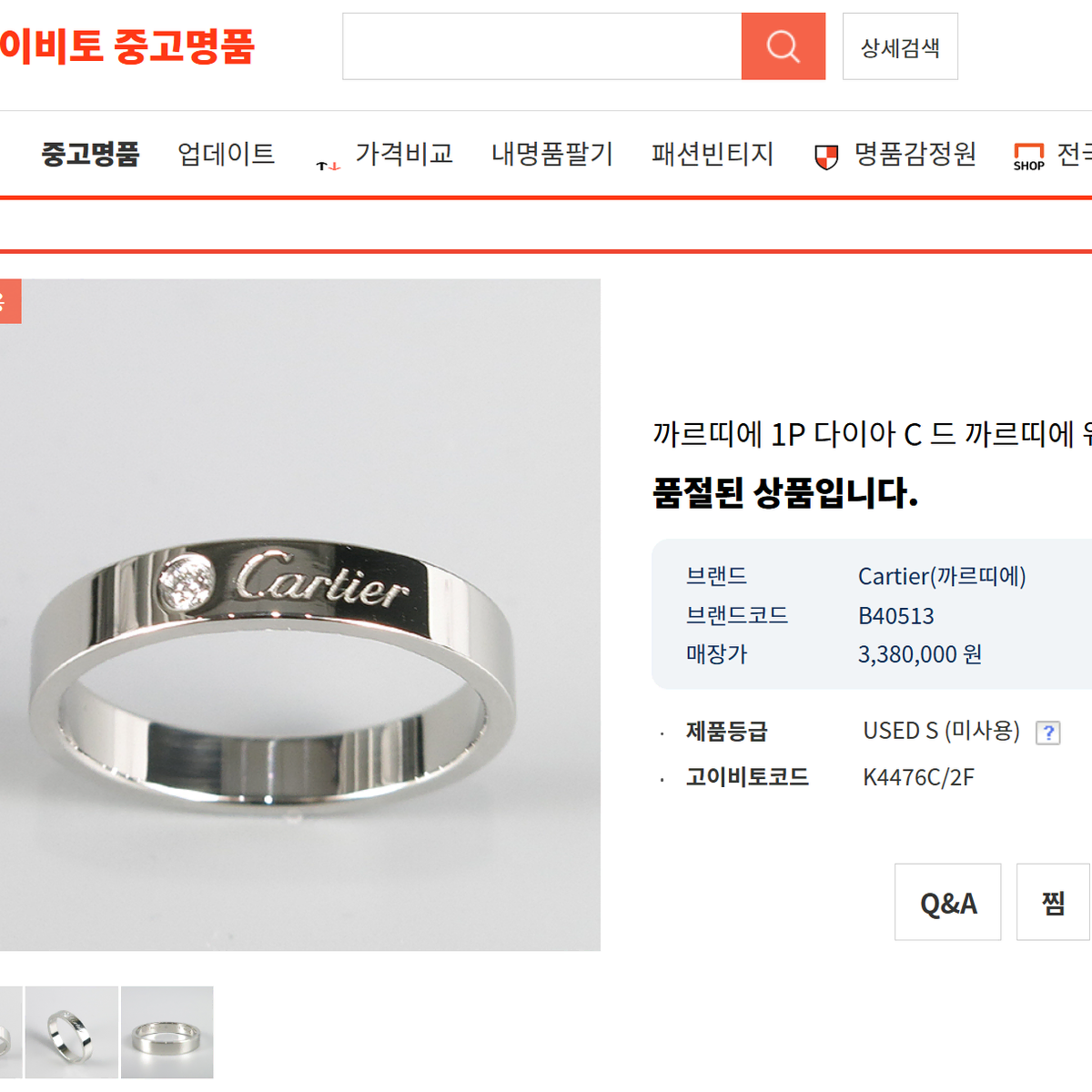Go to the 업데이트 menu
The image size is (1092, 1092).
pos(227,154)
